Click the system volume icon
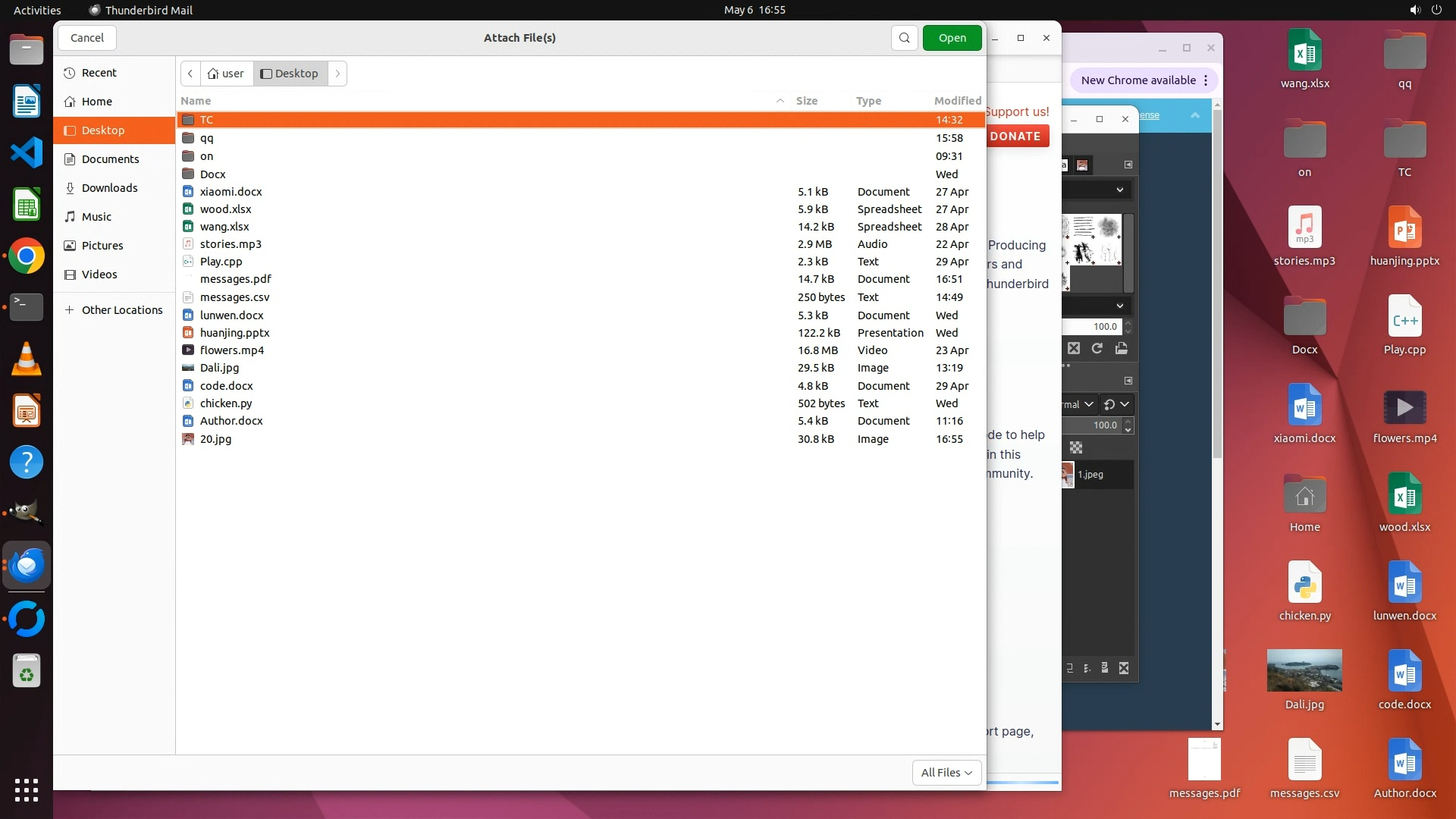The width and height of the screenshot is (1456, 819). pos(1414,10)
